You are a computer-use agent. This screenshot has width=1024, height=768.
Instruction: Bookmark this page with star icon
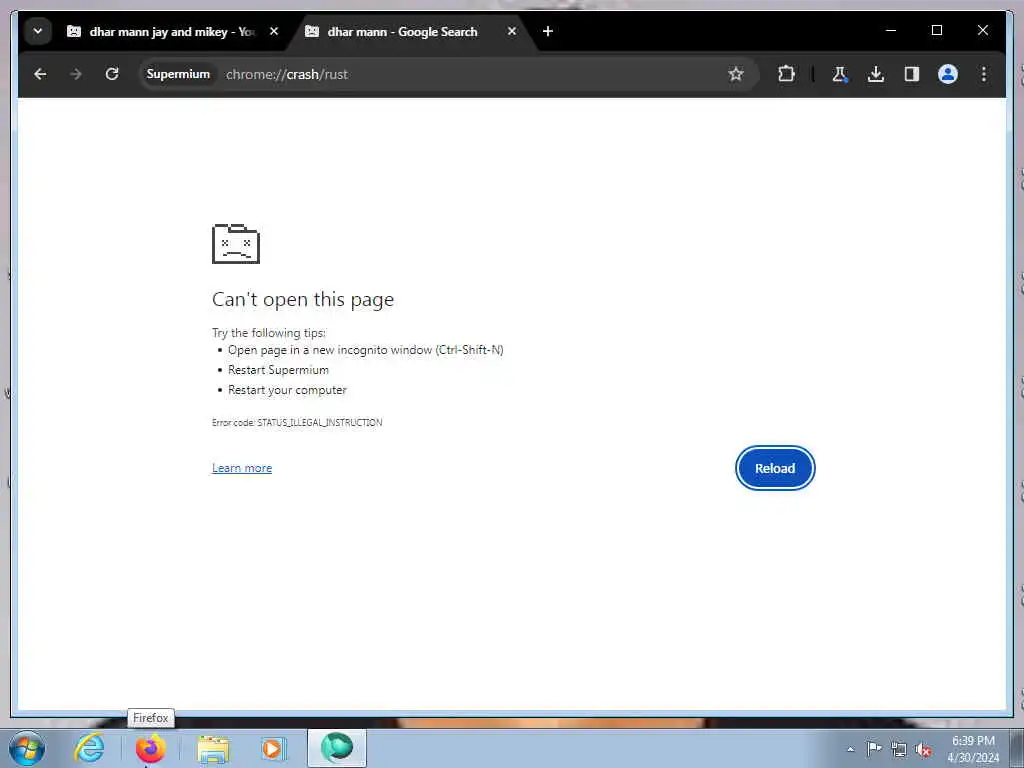tap(736, 74)
